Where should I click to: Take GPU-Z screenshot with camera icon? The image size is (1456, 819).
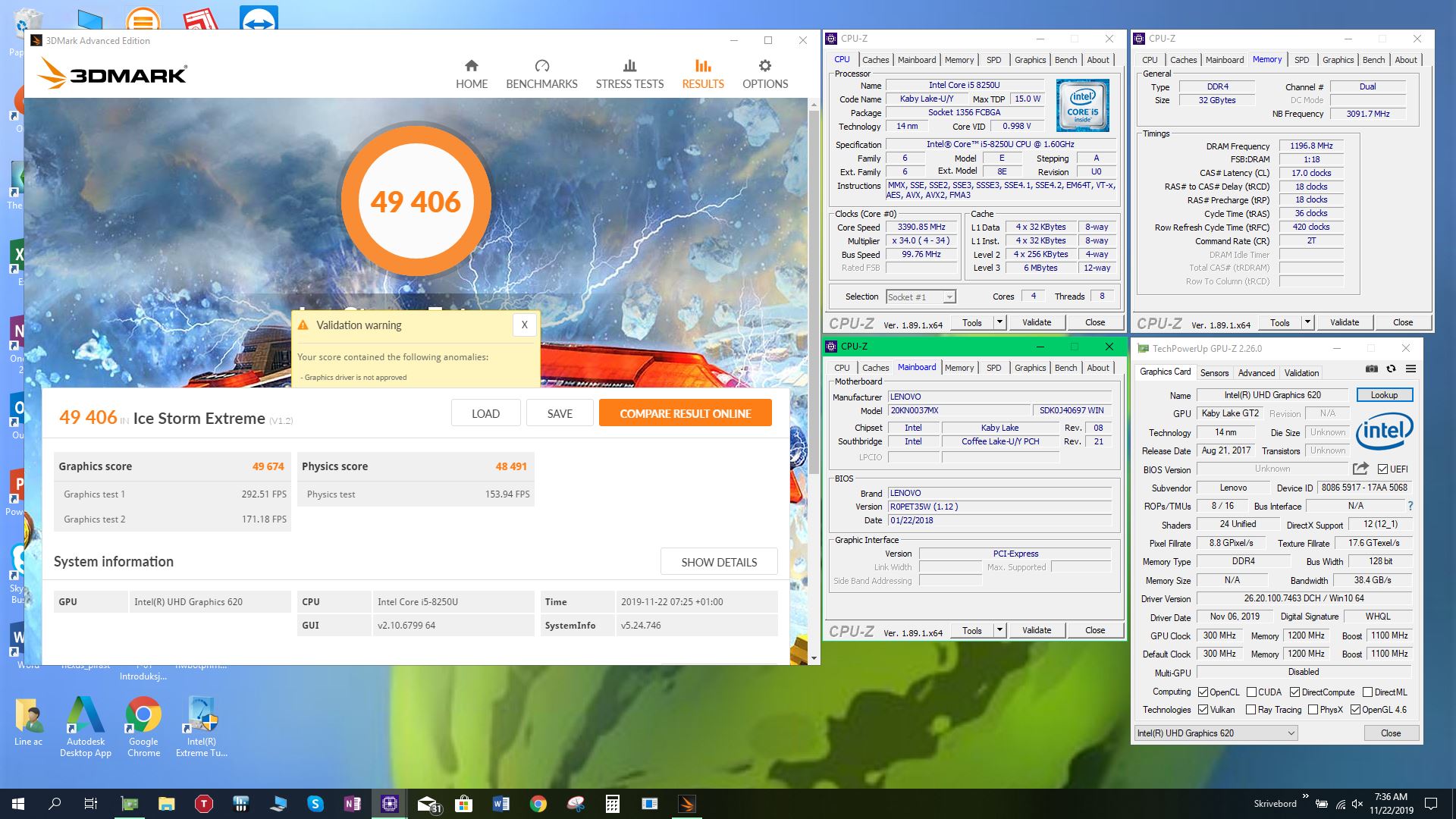[x=1372, y=369]
